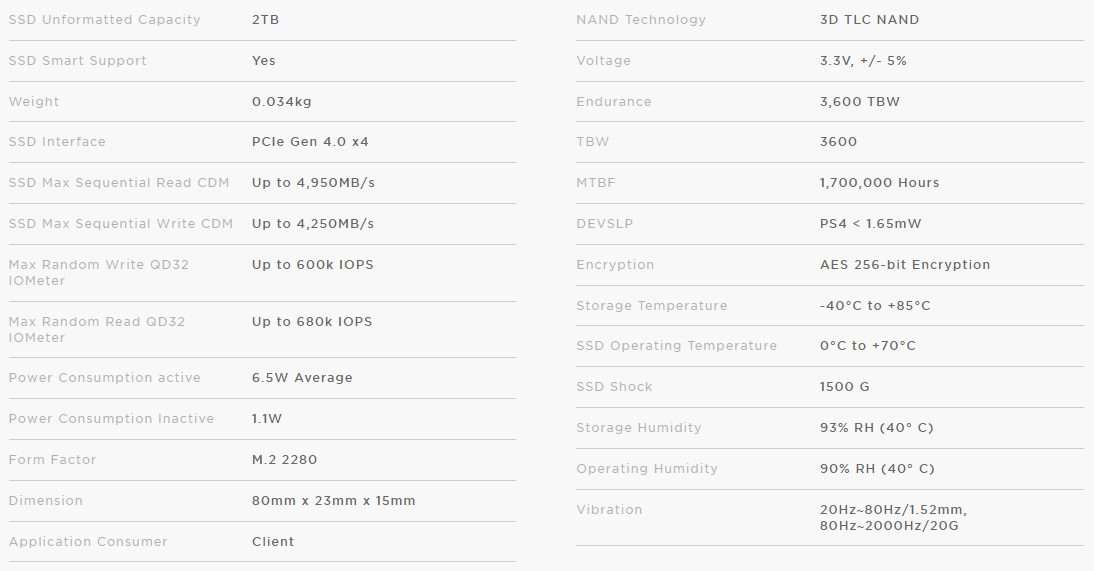The width and height of the screenshot is (1094, 571).
Task: Select the SSD Smart Support label
Action: (77, 61)
